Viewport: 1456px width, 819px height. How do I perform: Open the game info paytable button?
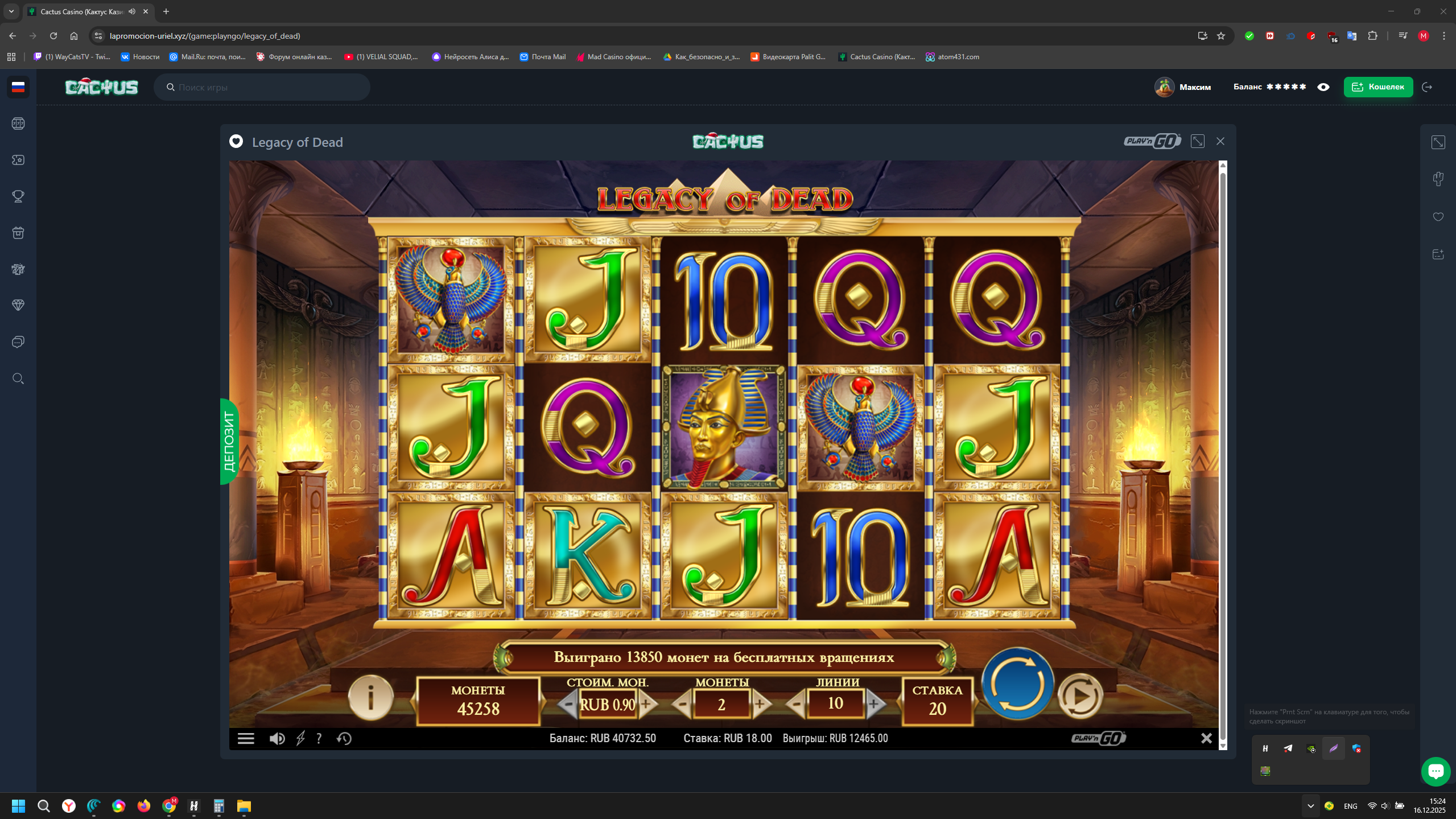point(370,697)
